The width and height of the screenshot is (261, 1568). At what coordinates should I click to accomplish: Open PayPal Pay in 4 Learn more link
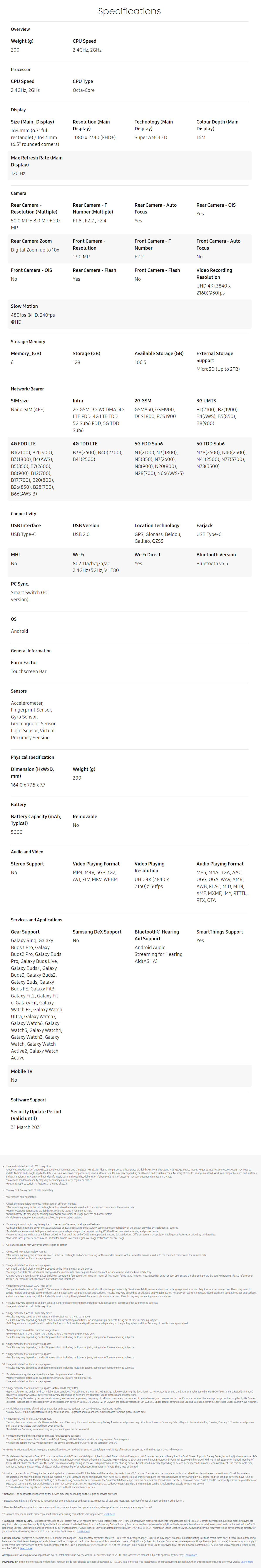tap(247, 1562)
